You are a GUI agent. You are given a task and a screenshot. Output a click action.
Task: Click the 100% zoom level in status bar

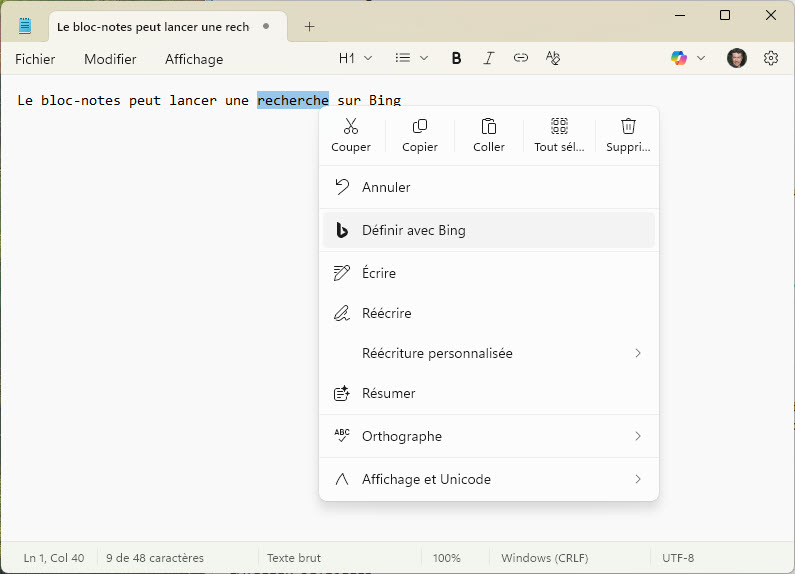447,558
